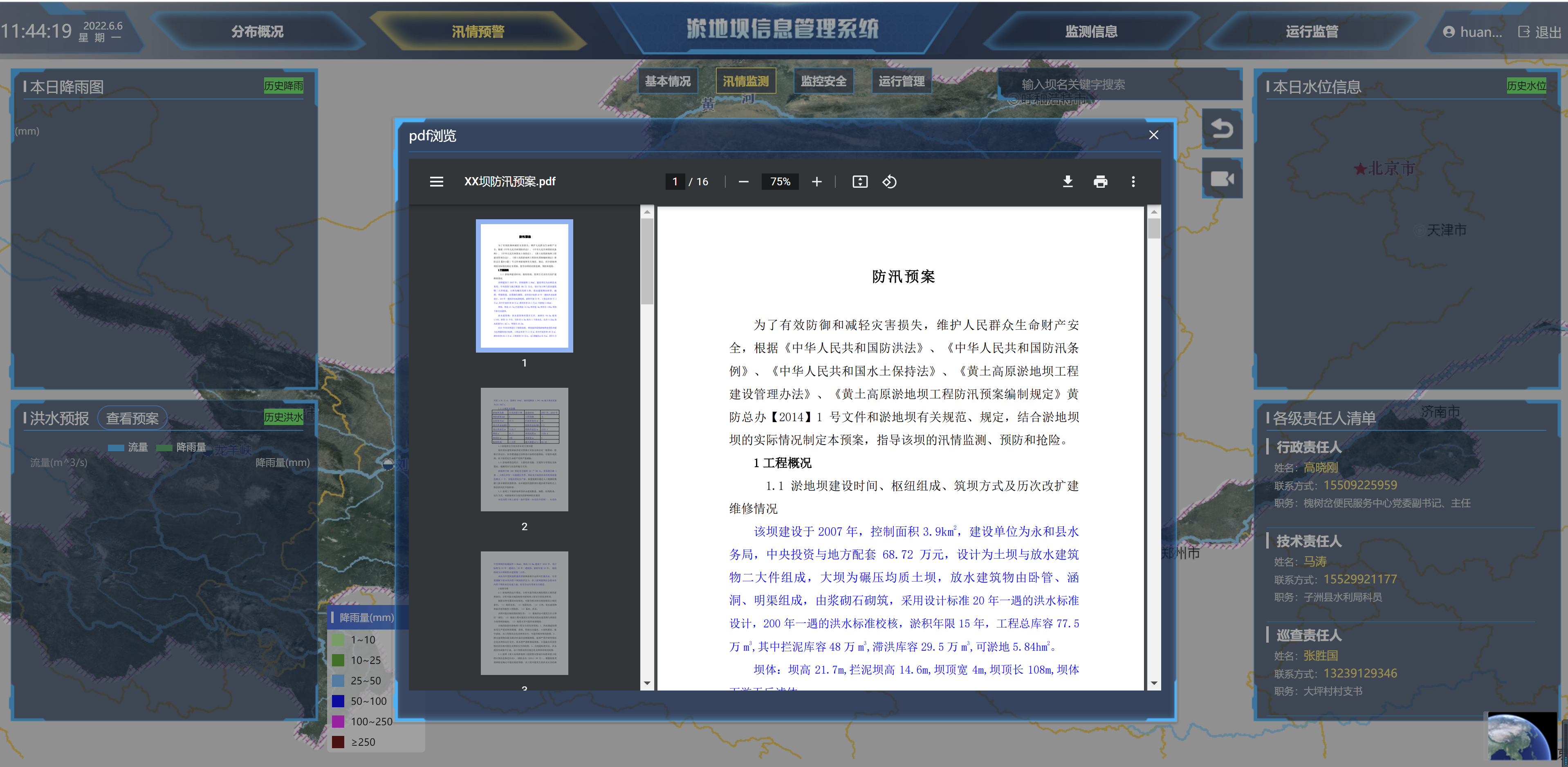The width and height of the screenshot is (1568, 767).
Task: Click the document scrollbar thumb
Action: click(1153, 228)
